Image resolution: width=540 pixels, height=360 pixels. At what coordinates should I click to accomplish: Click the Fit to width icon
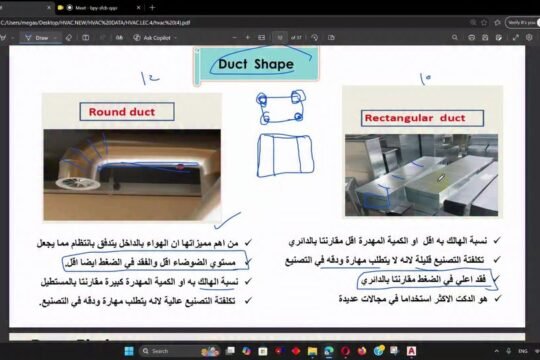pyautogui.click(x=262, y=38)
